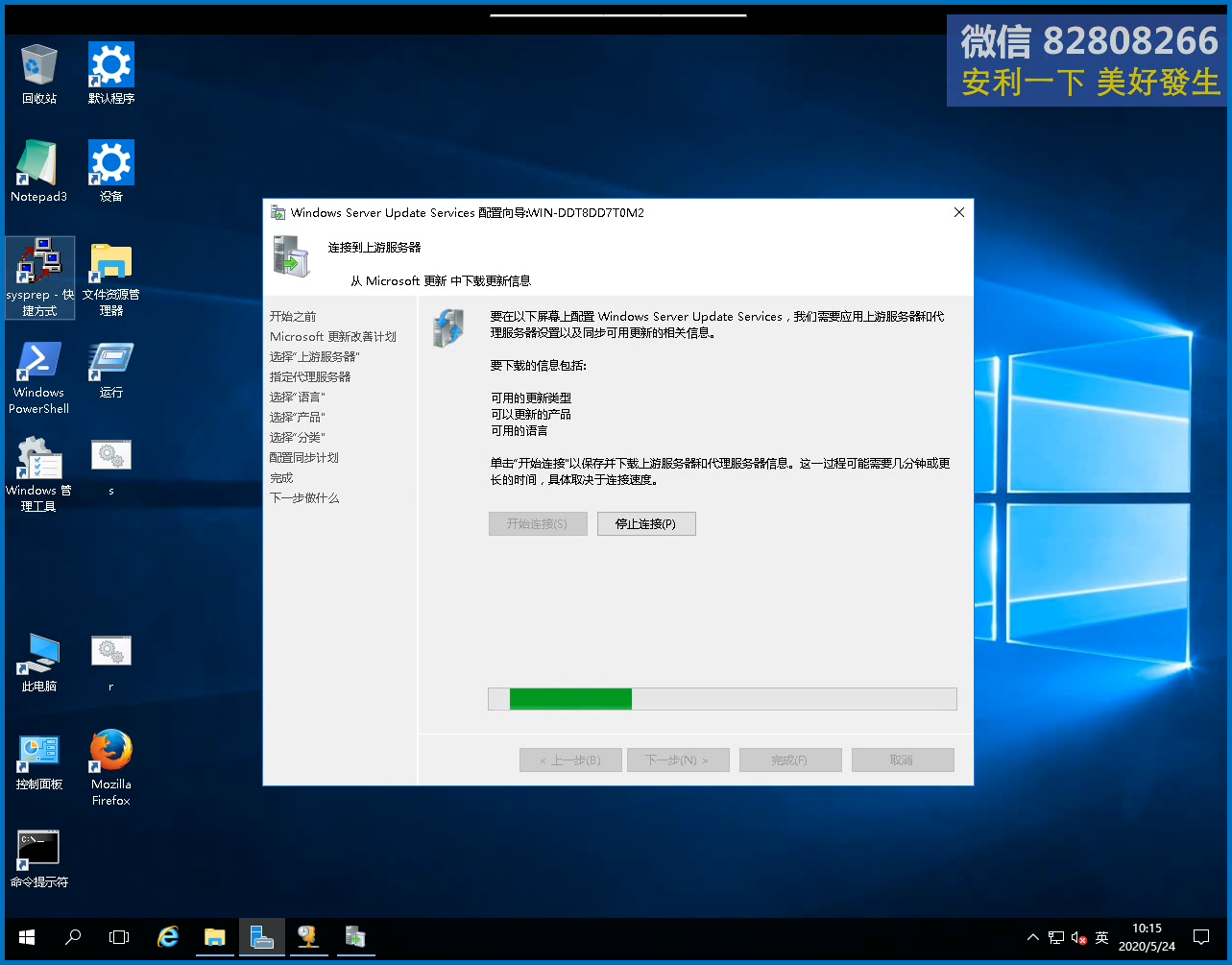Open the network status tray icon
The image size is (1232, 965).
click(1056, 937)
